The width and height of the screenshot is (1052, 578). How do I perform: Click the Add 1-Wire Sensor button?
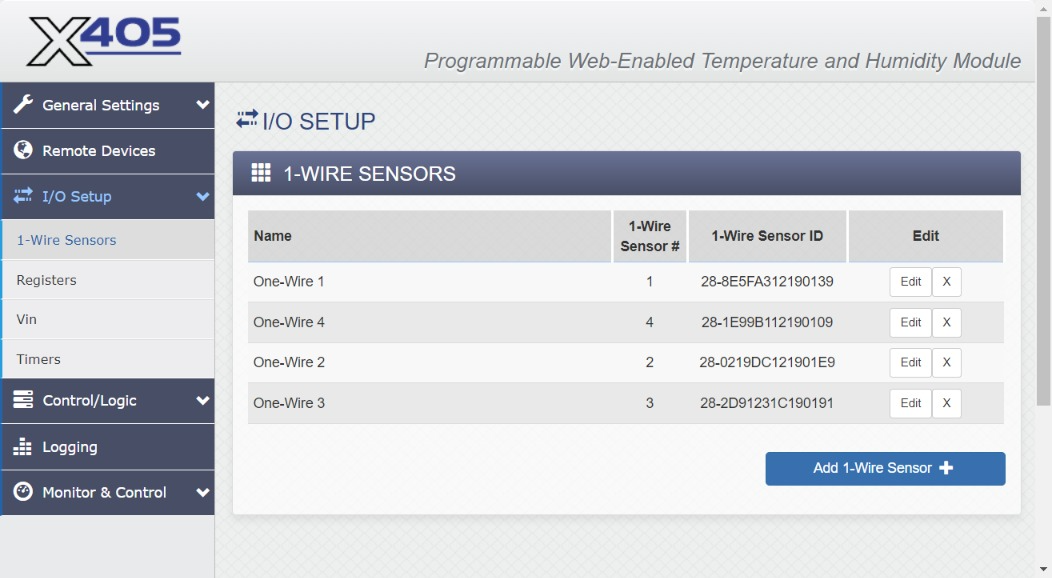[885, 468]
